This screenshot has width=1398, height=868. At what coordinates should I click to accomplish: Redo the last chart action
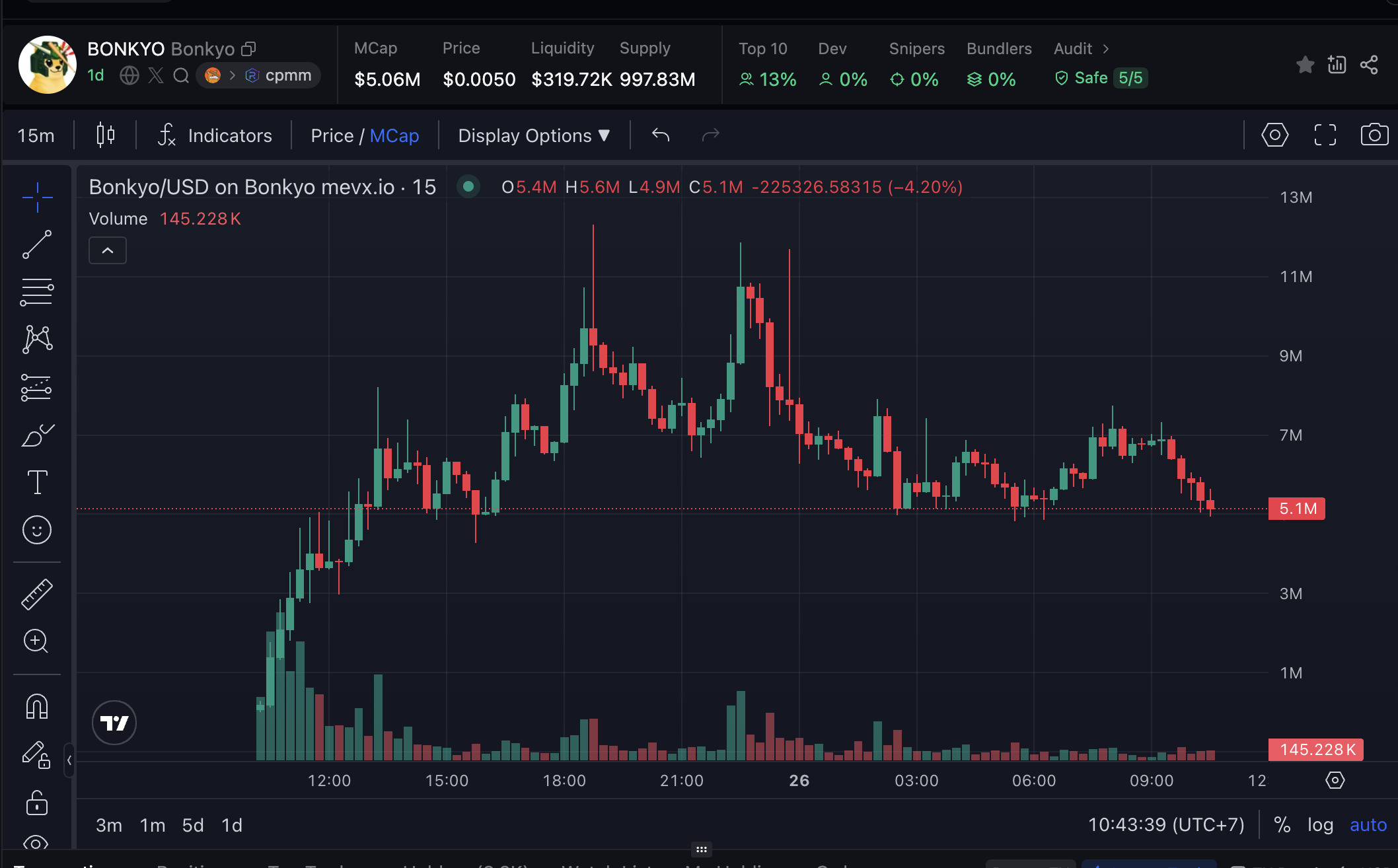click(710, 135)
